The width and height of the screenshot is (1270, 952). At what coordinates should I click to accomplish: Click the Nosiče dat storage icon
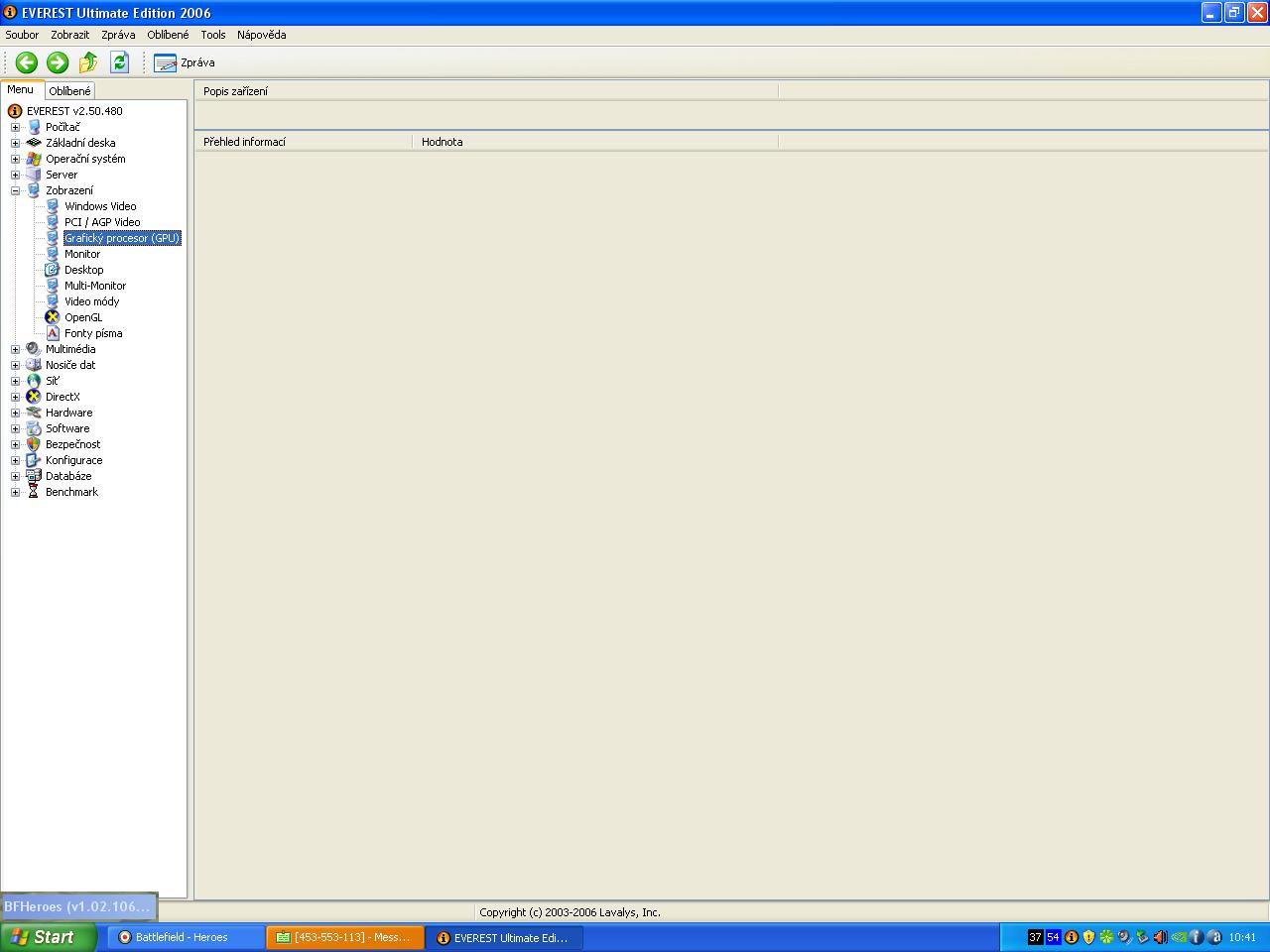point(34,365)
